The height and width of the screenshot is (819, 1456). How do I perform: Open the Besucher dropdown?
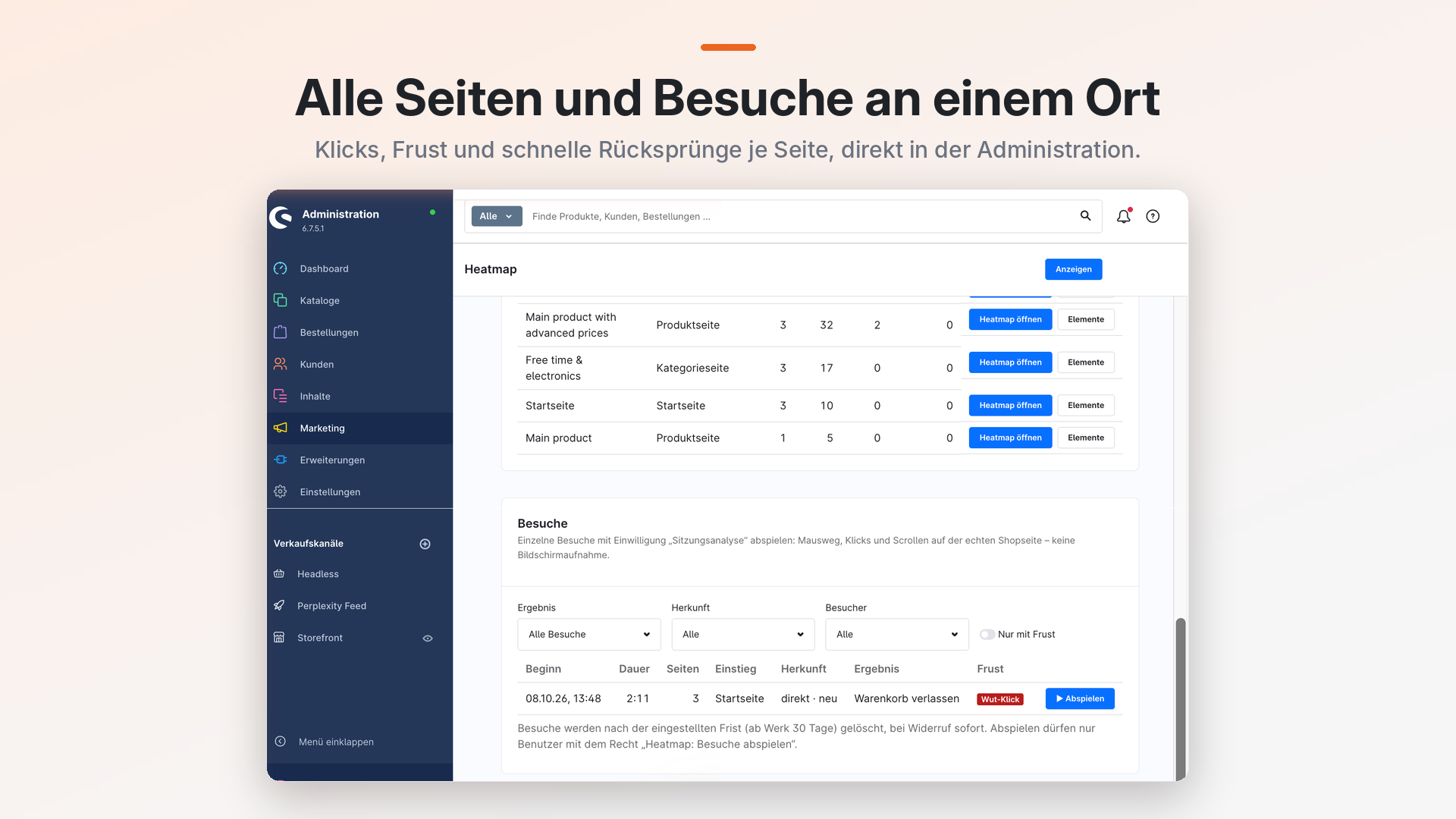click(897, 635)
